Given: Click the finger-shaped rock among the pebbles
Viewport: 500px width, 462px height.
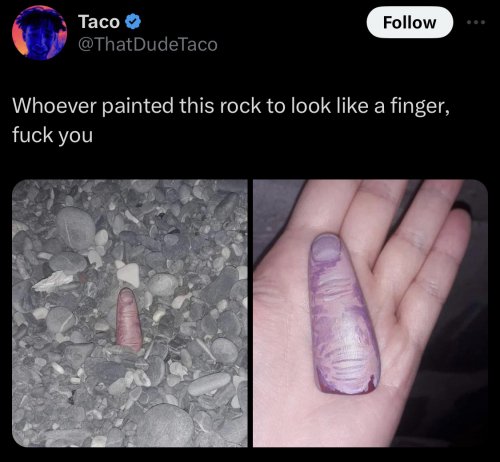Looking at the screenshot, I should pyautogui.click(x=128, y=319).
